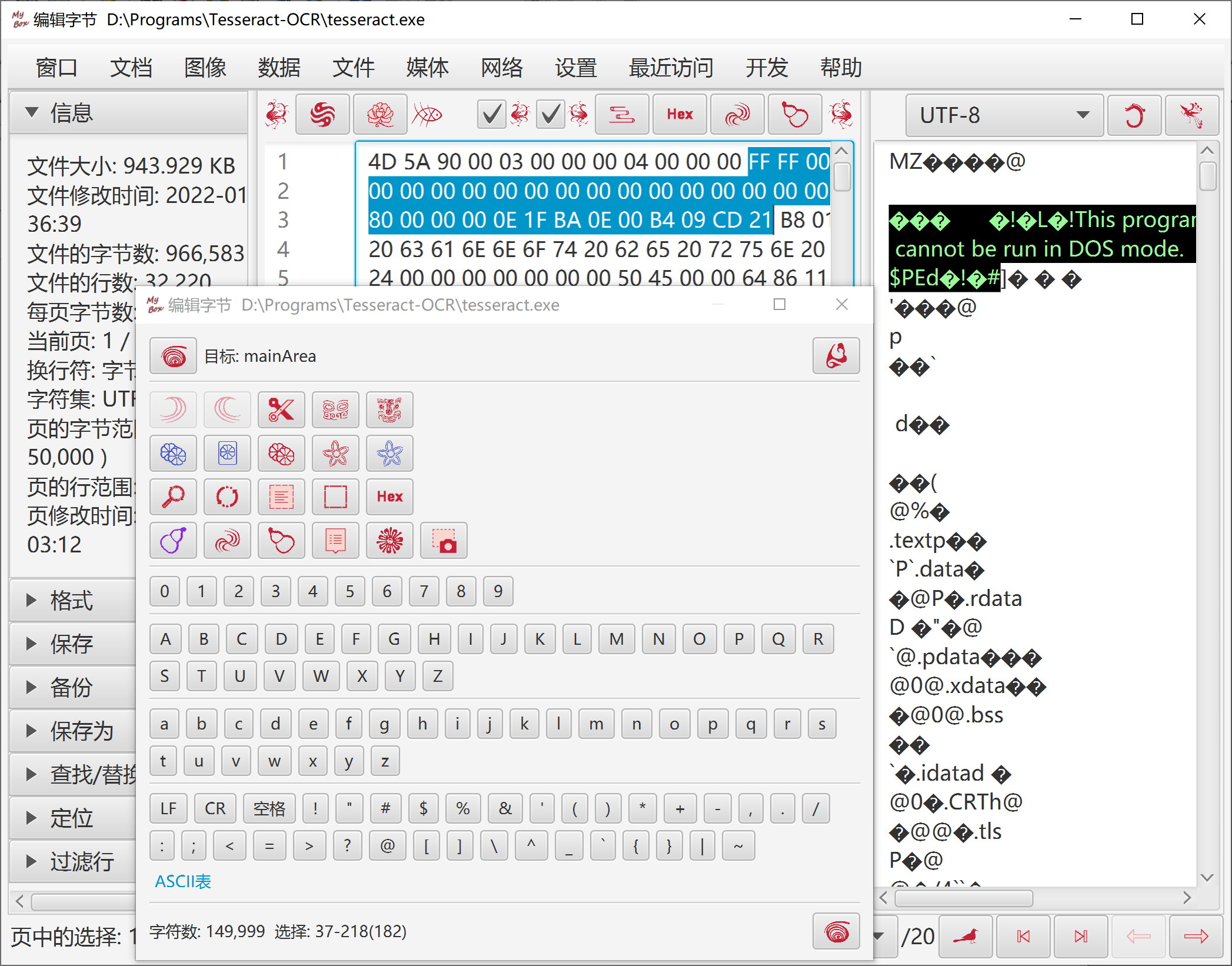Screen dimensions: 1232x966
Task: Click the magnifier find icon in popup
Action: [x=173, y=497]
